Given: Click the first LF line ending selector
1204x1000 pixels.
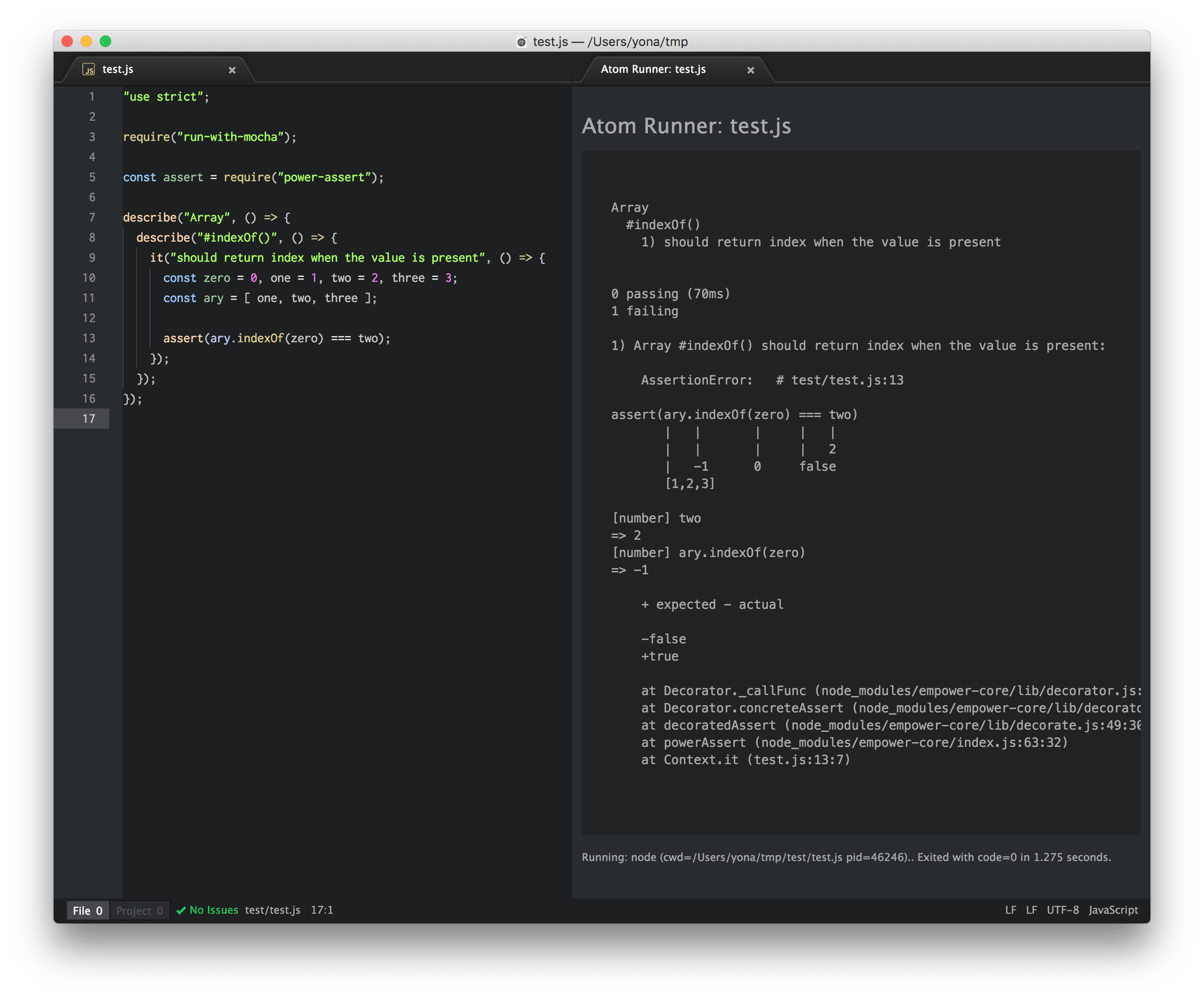Looking at the screenshot, I should (1011, 910).
